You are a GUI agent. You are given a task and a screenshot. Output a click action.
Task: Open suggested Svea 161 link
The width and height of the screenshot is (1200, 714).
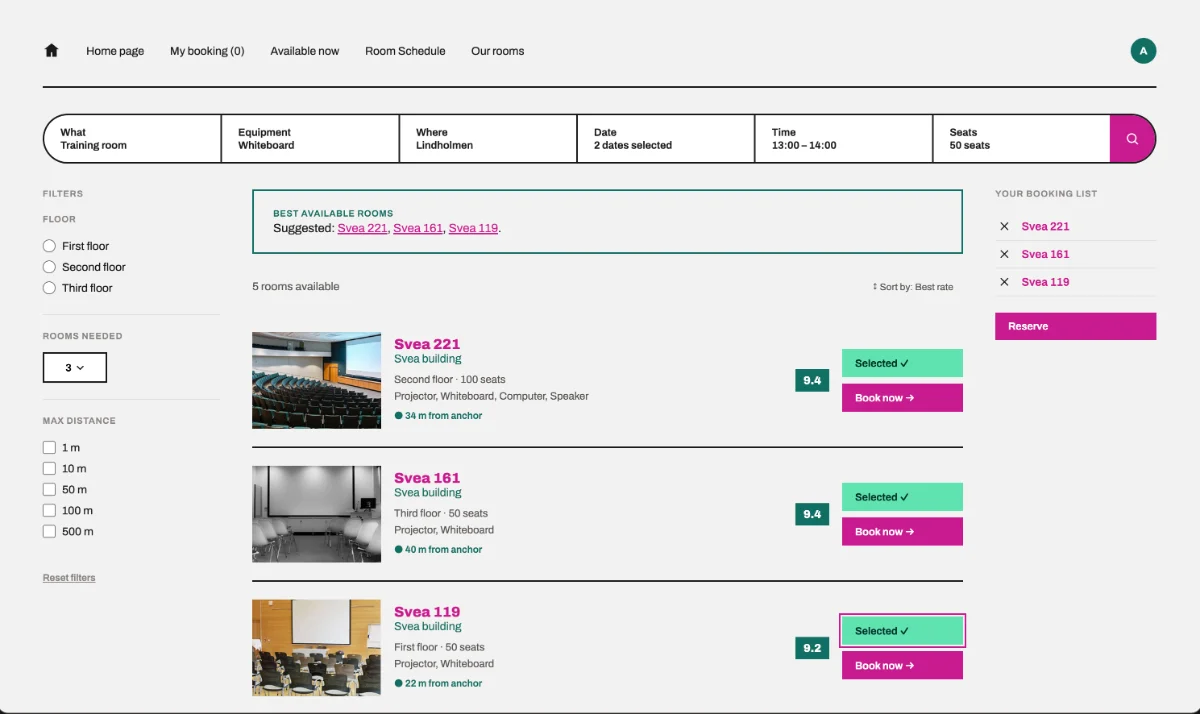tap(418, 228)
